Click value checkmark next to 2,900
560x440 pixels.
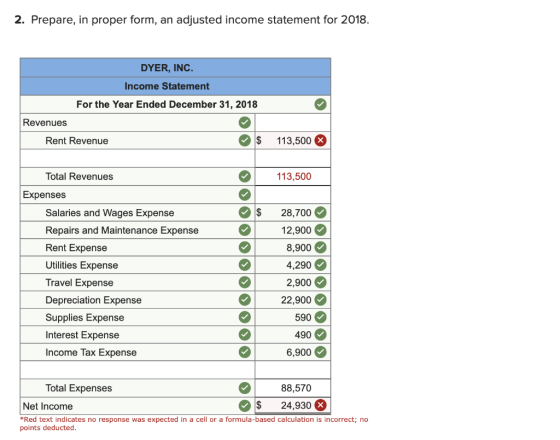(x=320, y=282)
